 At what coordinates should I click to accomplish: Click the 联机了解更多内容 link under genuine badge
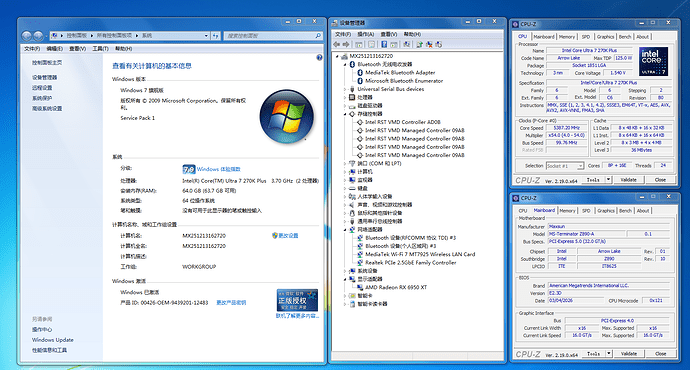[x=297, y=316]
